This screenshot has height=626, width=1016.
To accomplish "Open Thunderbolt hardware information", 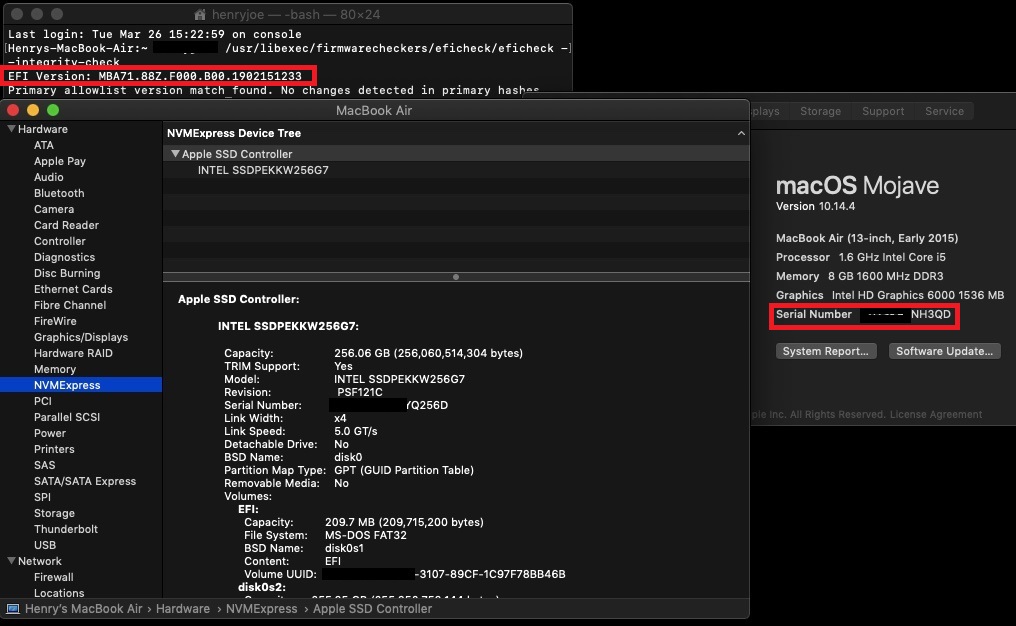I will click(65, 529).
